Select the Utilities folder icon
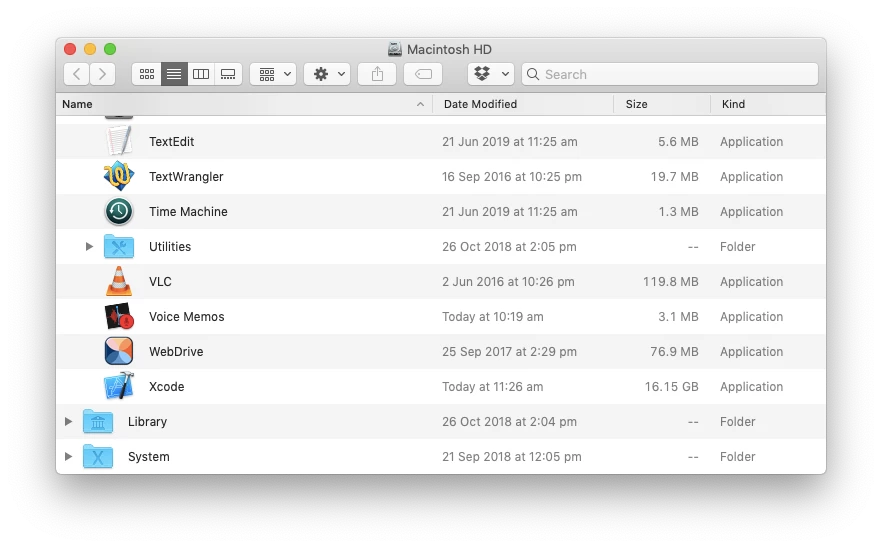This screenshot has width=882, height=548. pos(119,246)
